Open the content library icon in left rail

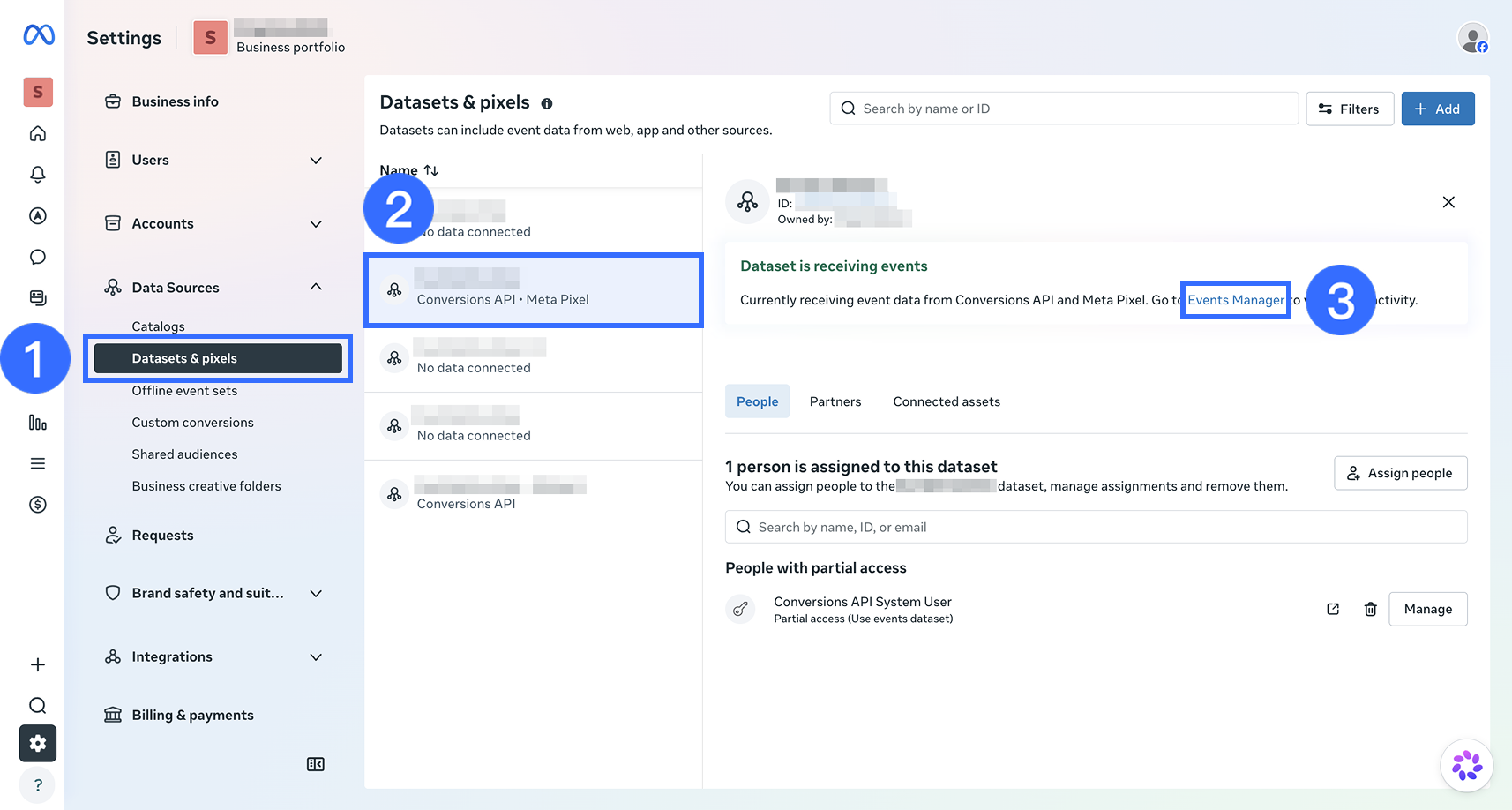38,297
